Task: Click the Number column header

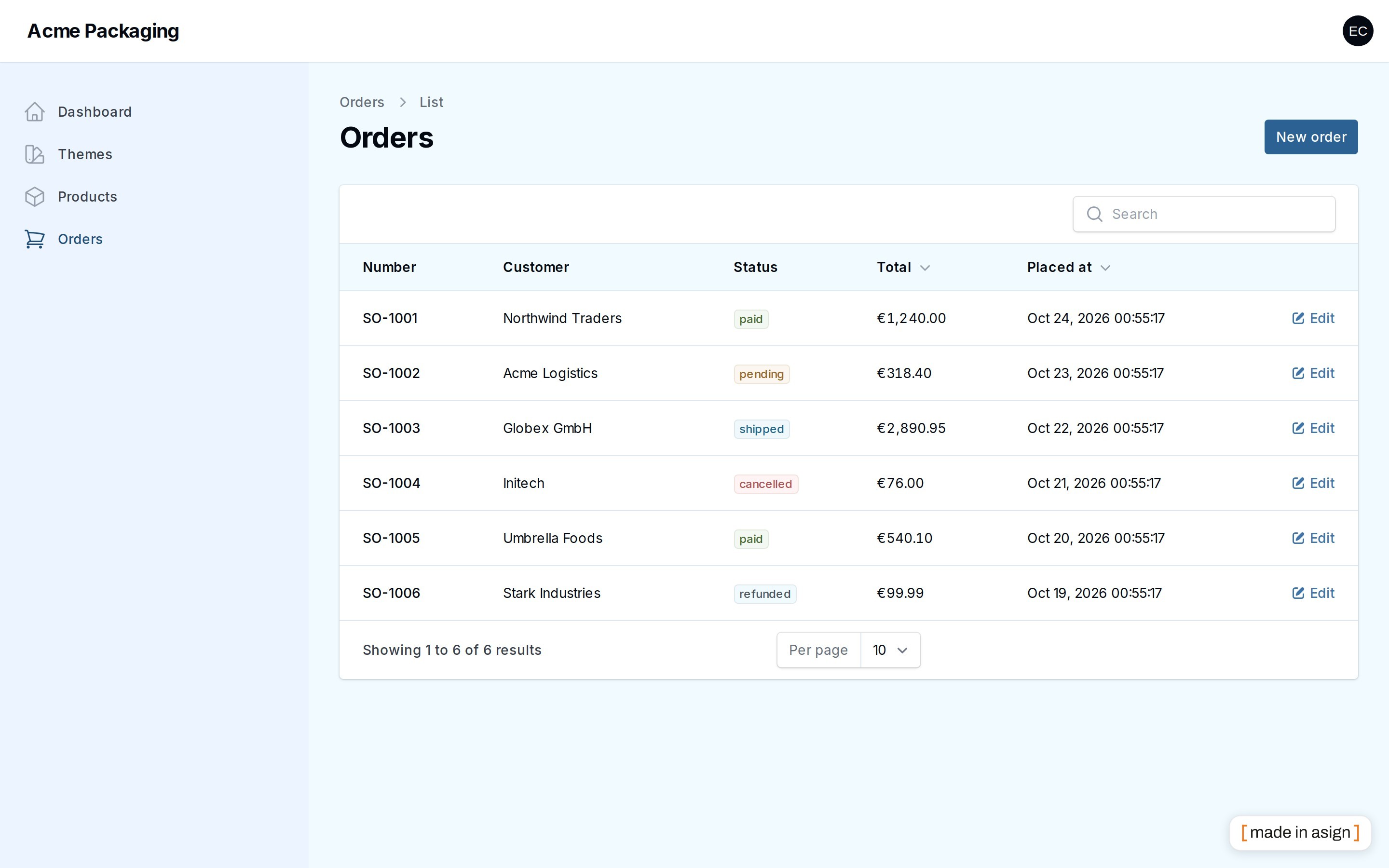Action: pos(389,268)
